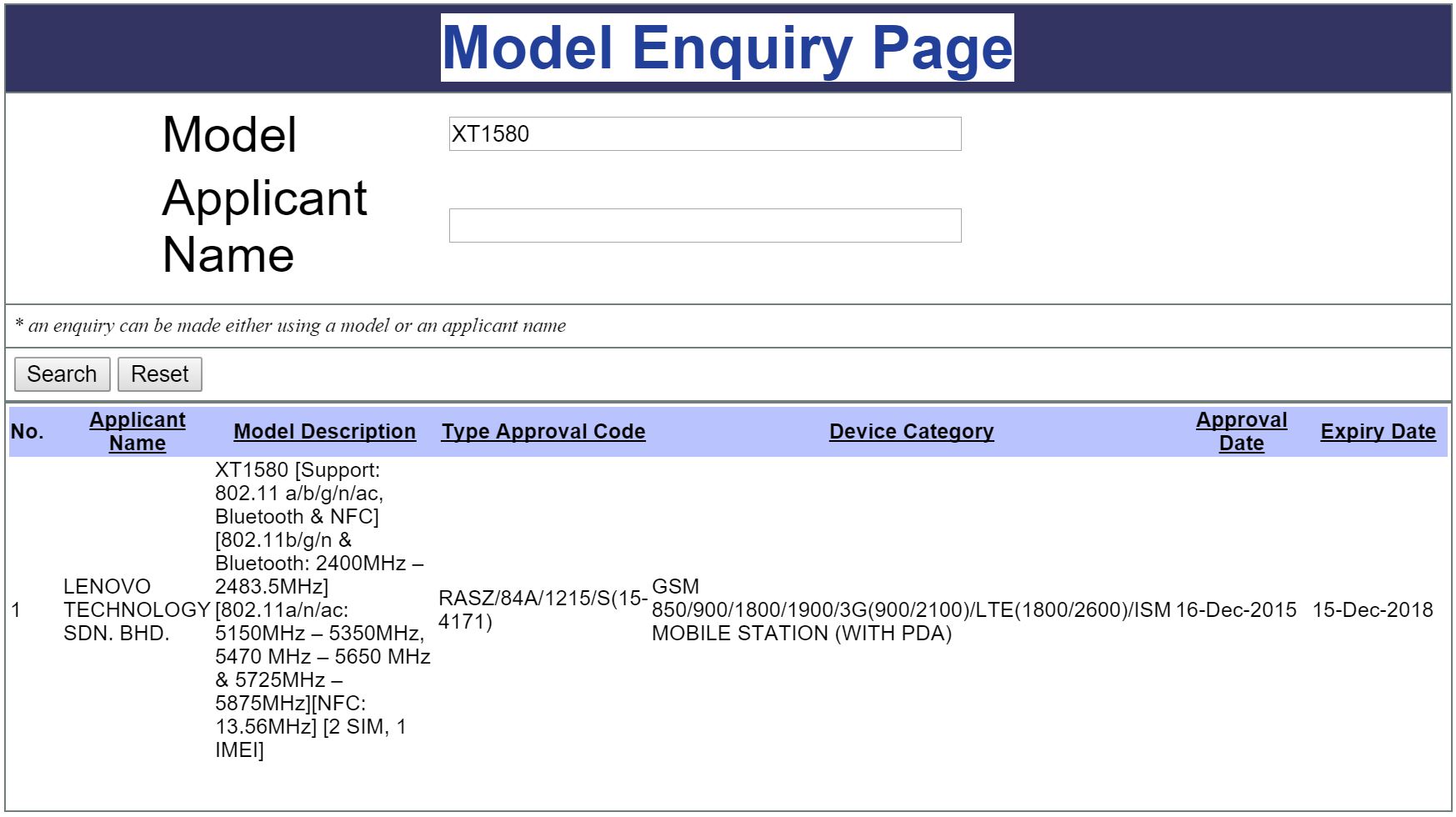Viewport: 1456px width, 817px height.
Task: Focus the empty Applicant Name input field
Action: tap(705, 226)
